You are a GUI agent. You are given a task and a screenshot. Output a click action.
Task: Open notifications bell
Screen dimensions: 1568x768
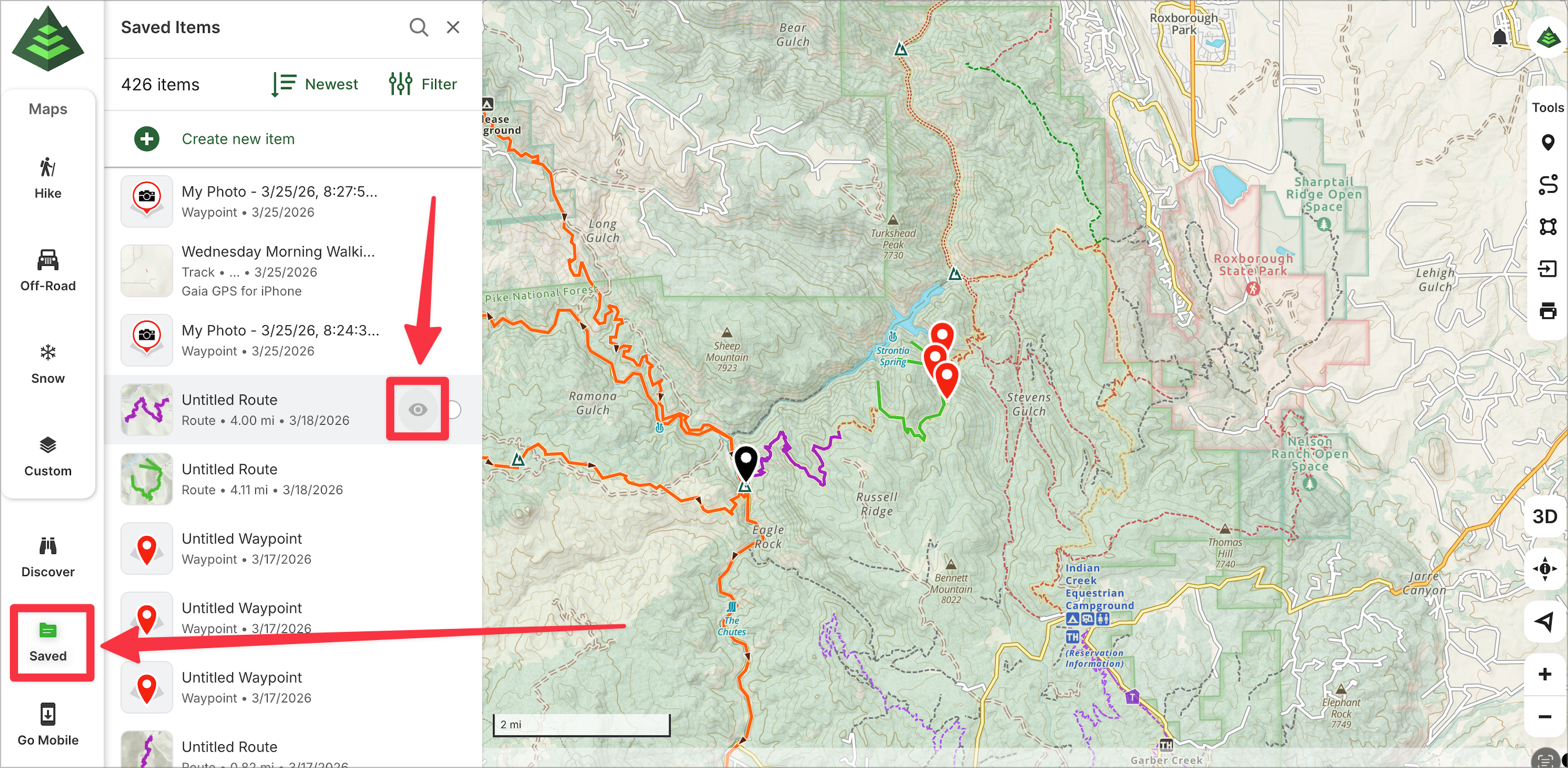tap(1499, 38)
